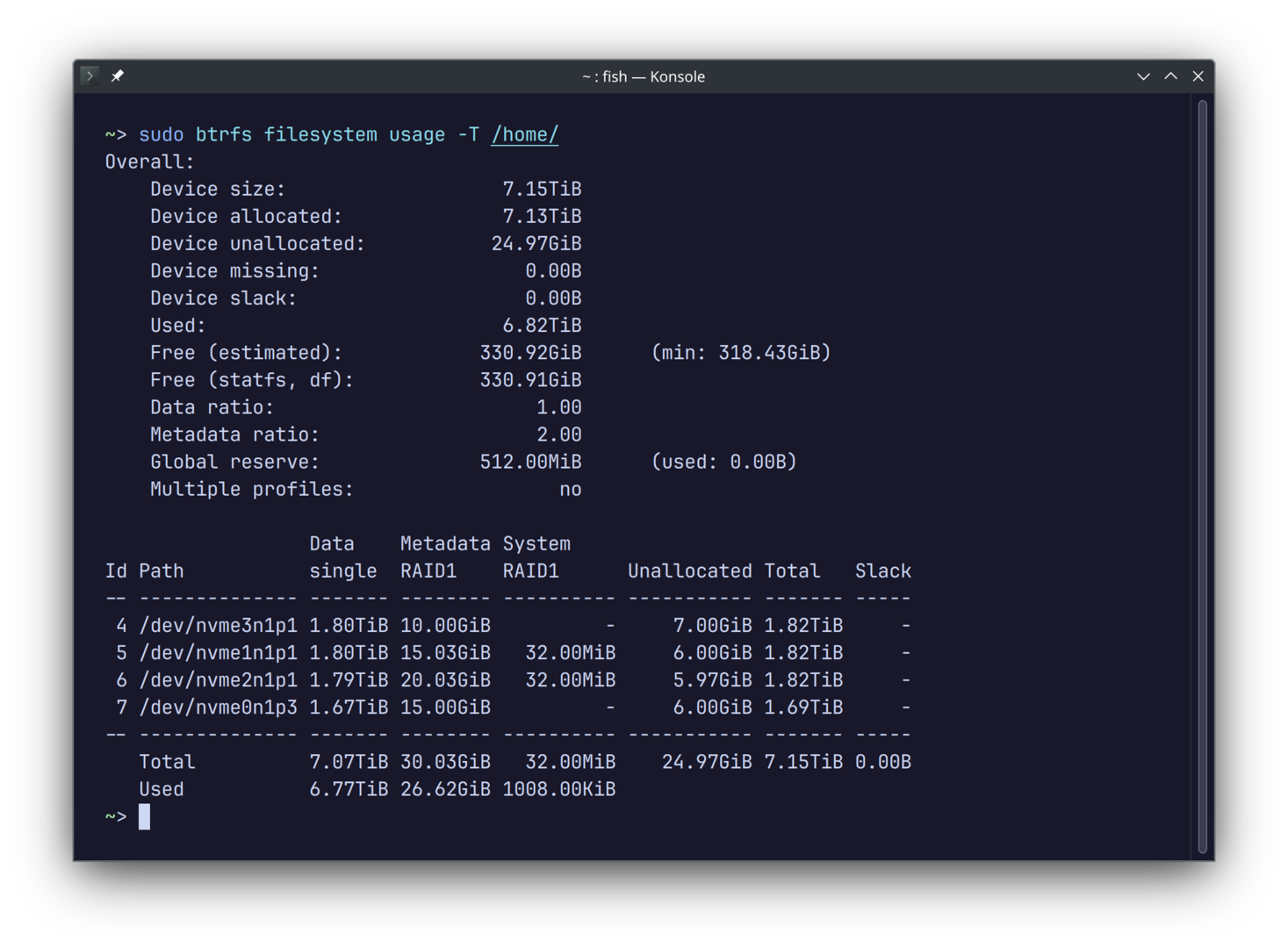The width and height of the screenshot is (1288, 948).
Task: Click the maximize chevron in the titlebar
Action: pyautogui.click(x=1171, y=76)
